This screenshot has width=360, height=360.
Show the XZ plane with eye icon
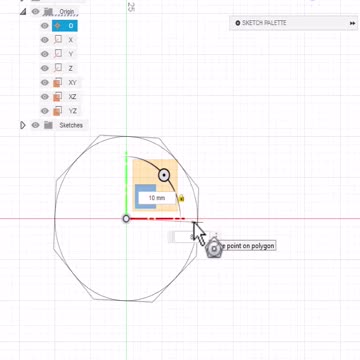pyautogui.click(x=45, y=97)
